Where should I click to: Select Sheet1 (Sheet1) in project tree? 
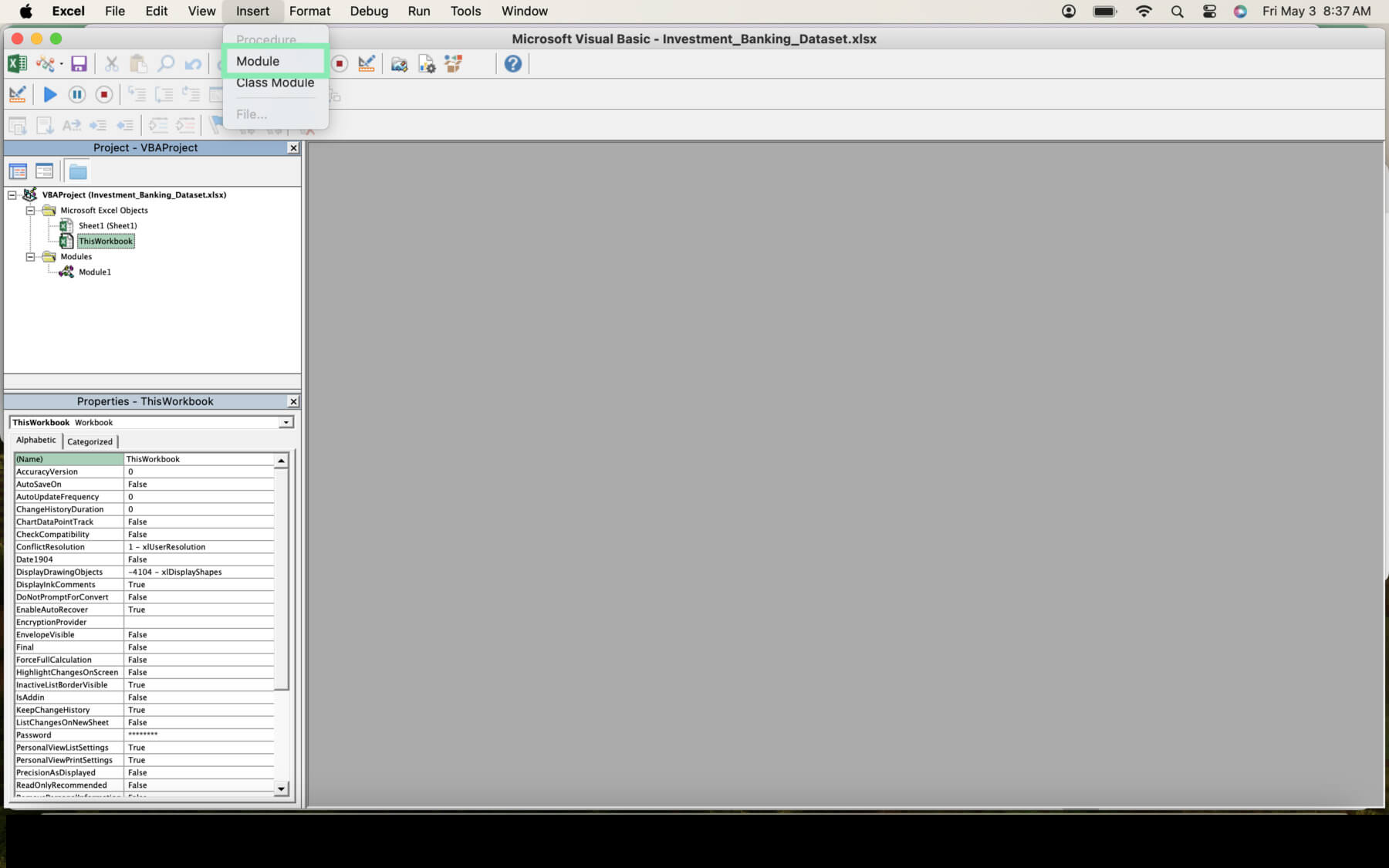[x=107, y=226]
